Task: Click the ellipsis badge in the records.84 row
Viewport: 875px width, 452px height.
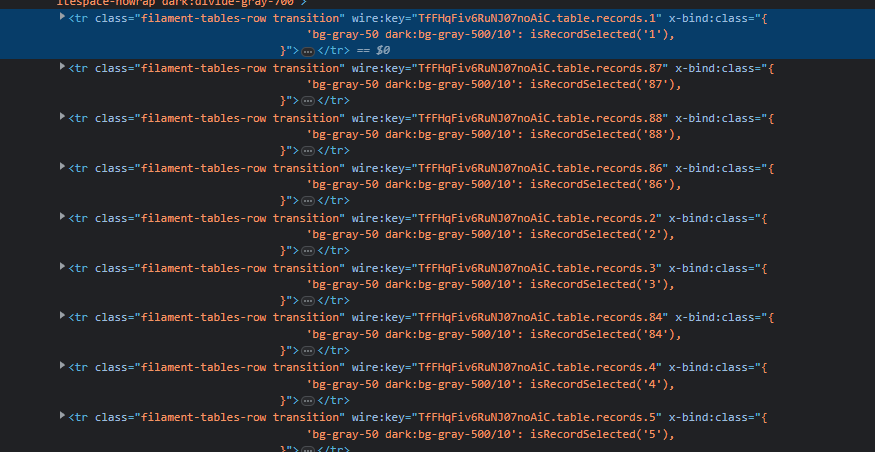Action: click(308, 351)
